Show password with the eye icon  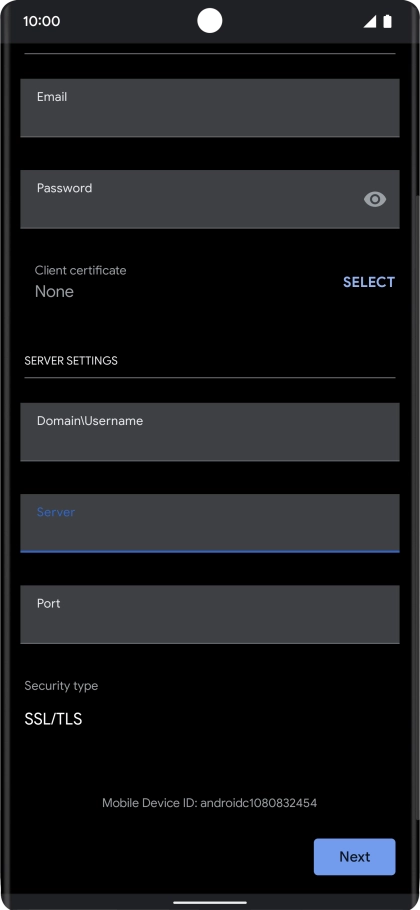(x=375, y=199)
